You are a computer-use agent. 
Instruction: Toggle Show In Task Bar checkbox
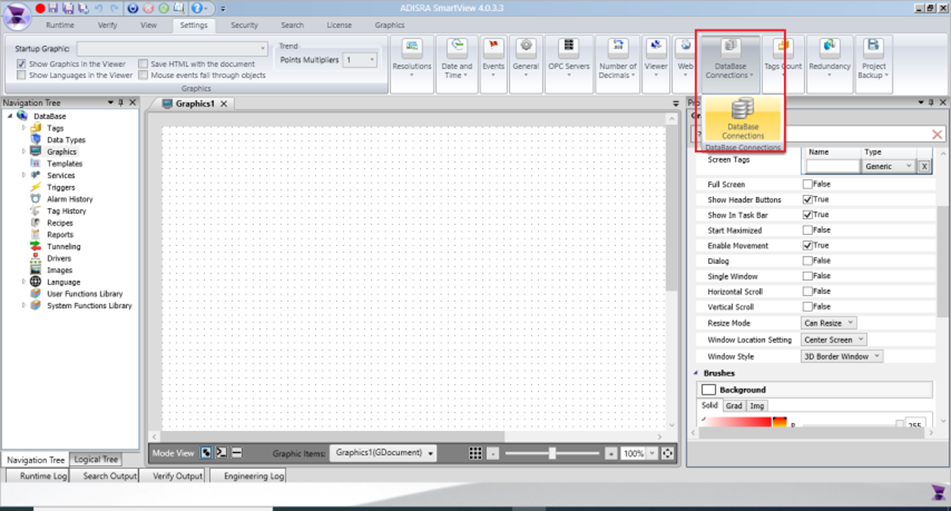point(807,215)
